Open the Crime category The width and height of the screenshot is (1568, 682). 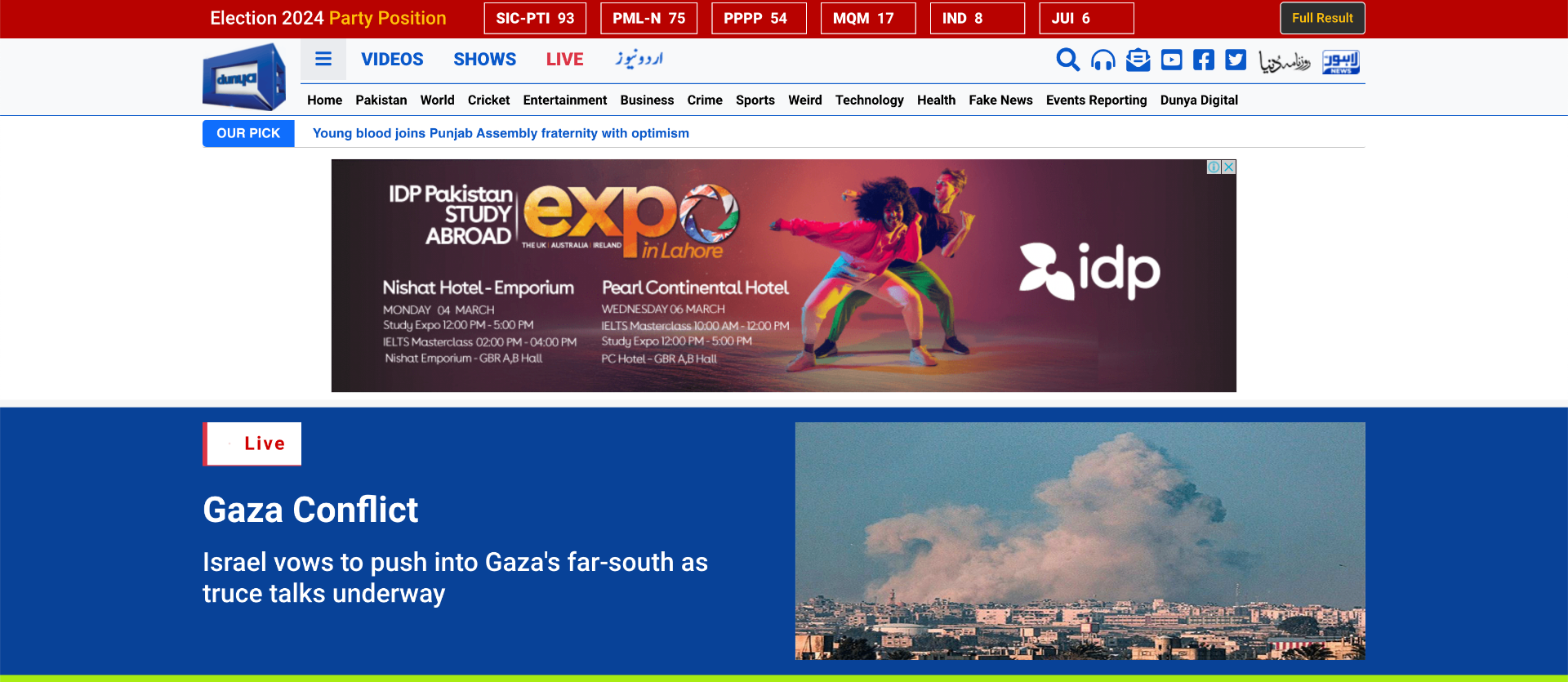point(705,100)
